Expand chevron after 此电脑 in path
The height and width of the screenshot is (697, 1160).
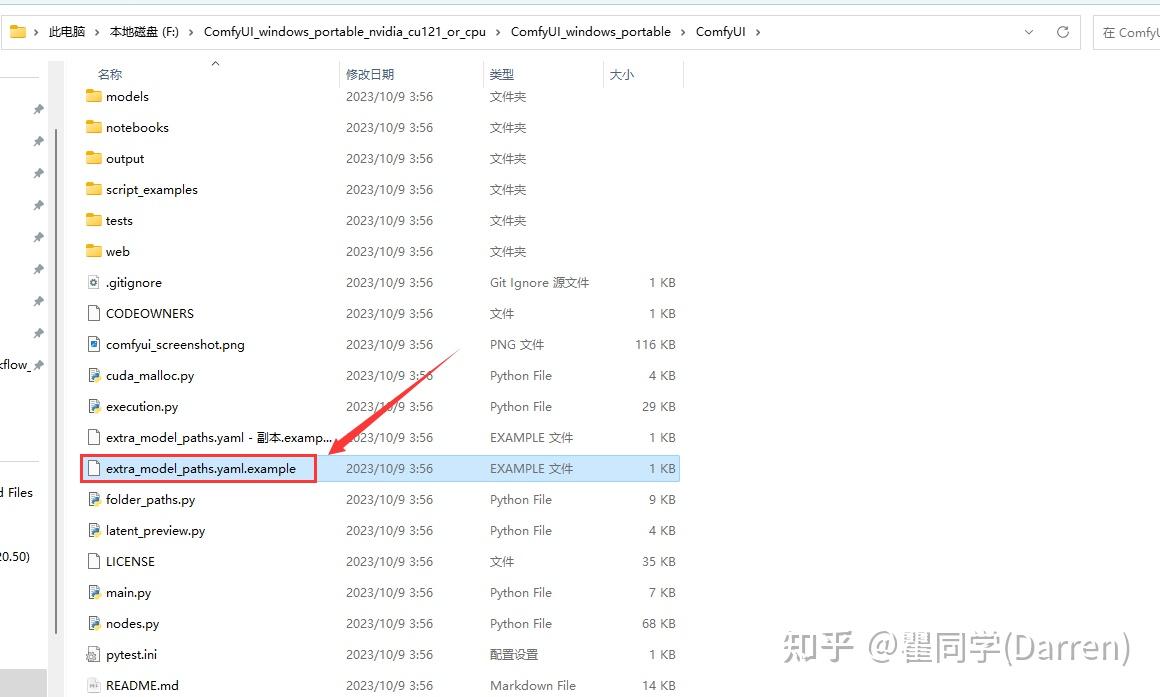pos(98,32)
